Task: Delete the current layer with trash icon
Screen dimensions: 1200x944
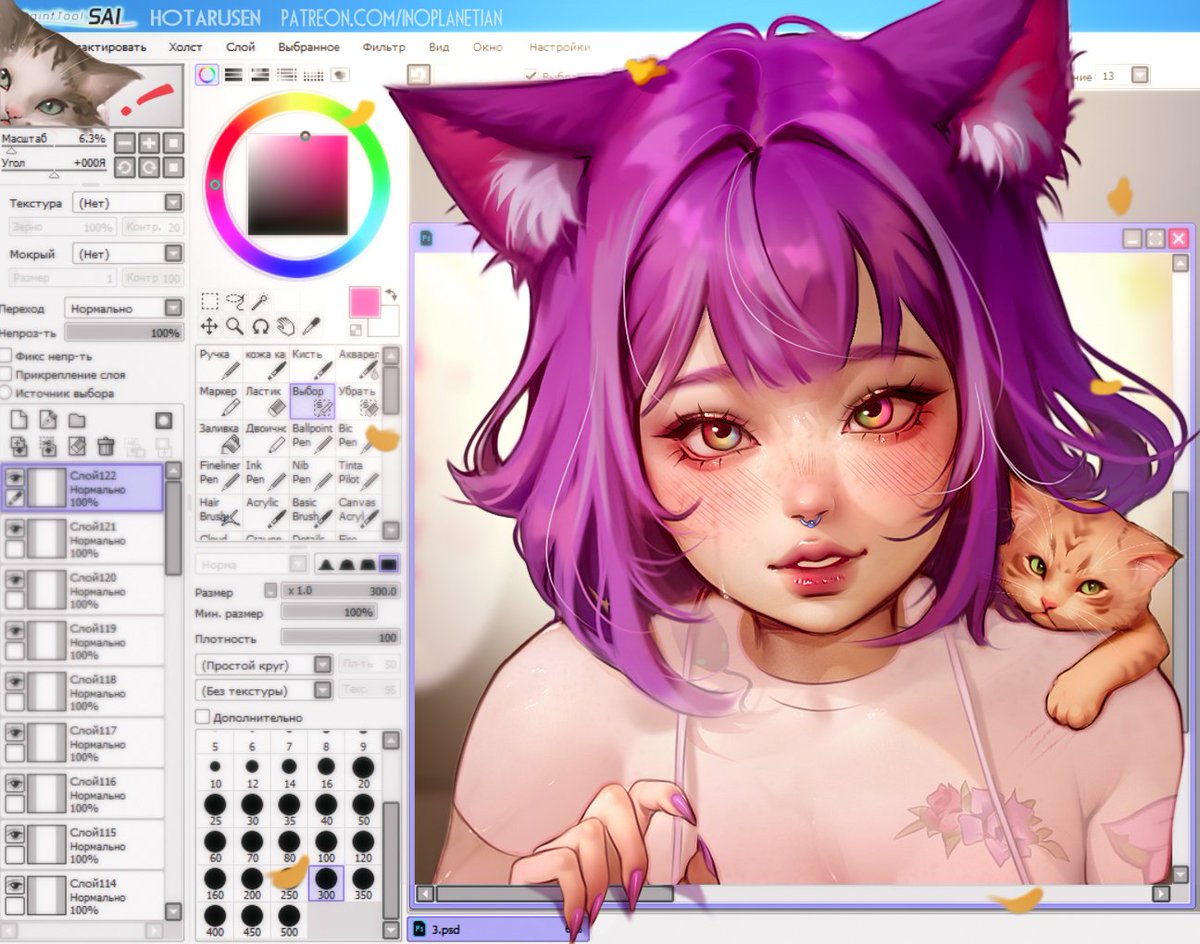Action: [x=106, y=446]
